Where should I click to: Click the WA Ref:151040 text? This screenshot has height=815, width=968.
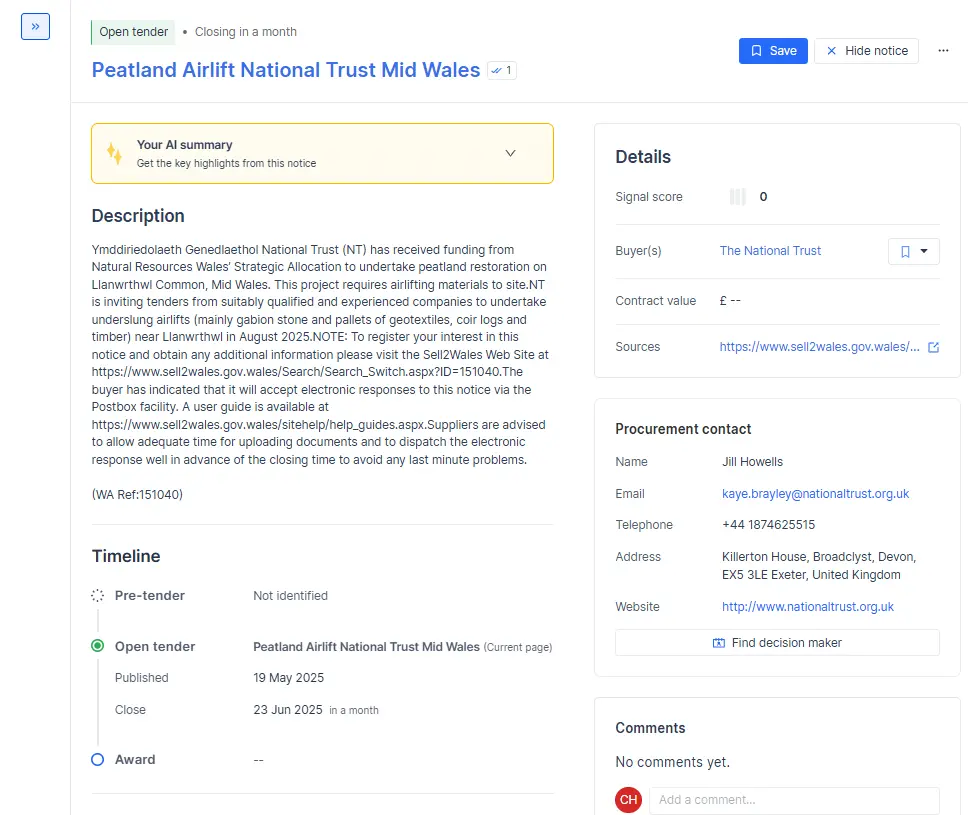point(137,495)
